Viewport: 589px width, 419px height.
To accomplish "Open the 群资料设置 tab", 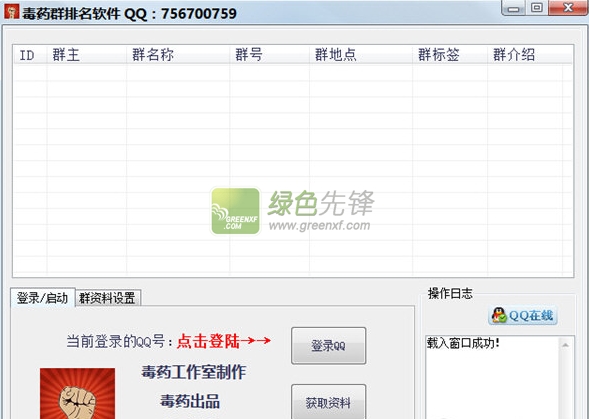I will coord(107,298).
